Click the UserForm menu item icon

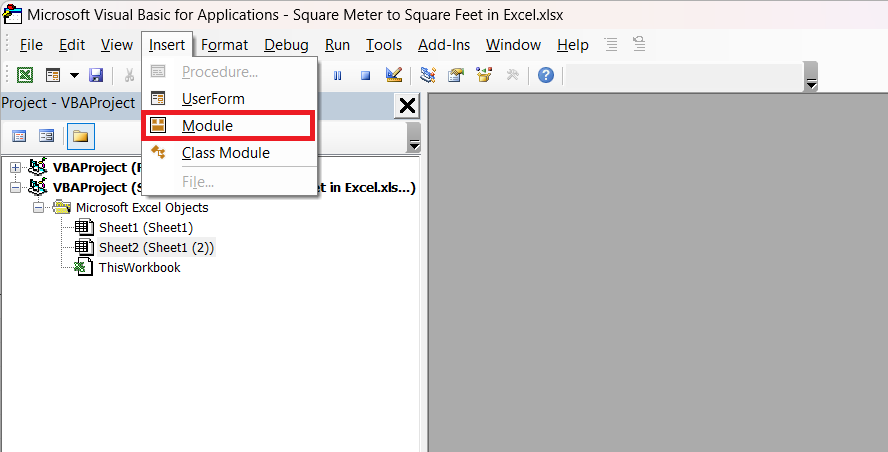coord(158,99)
